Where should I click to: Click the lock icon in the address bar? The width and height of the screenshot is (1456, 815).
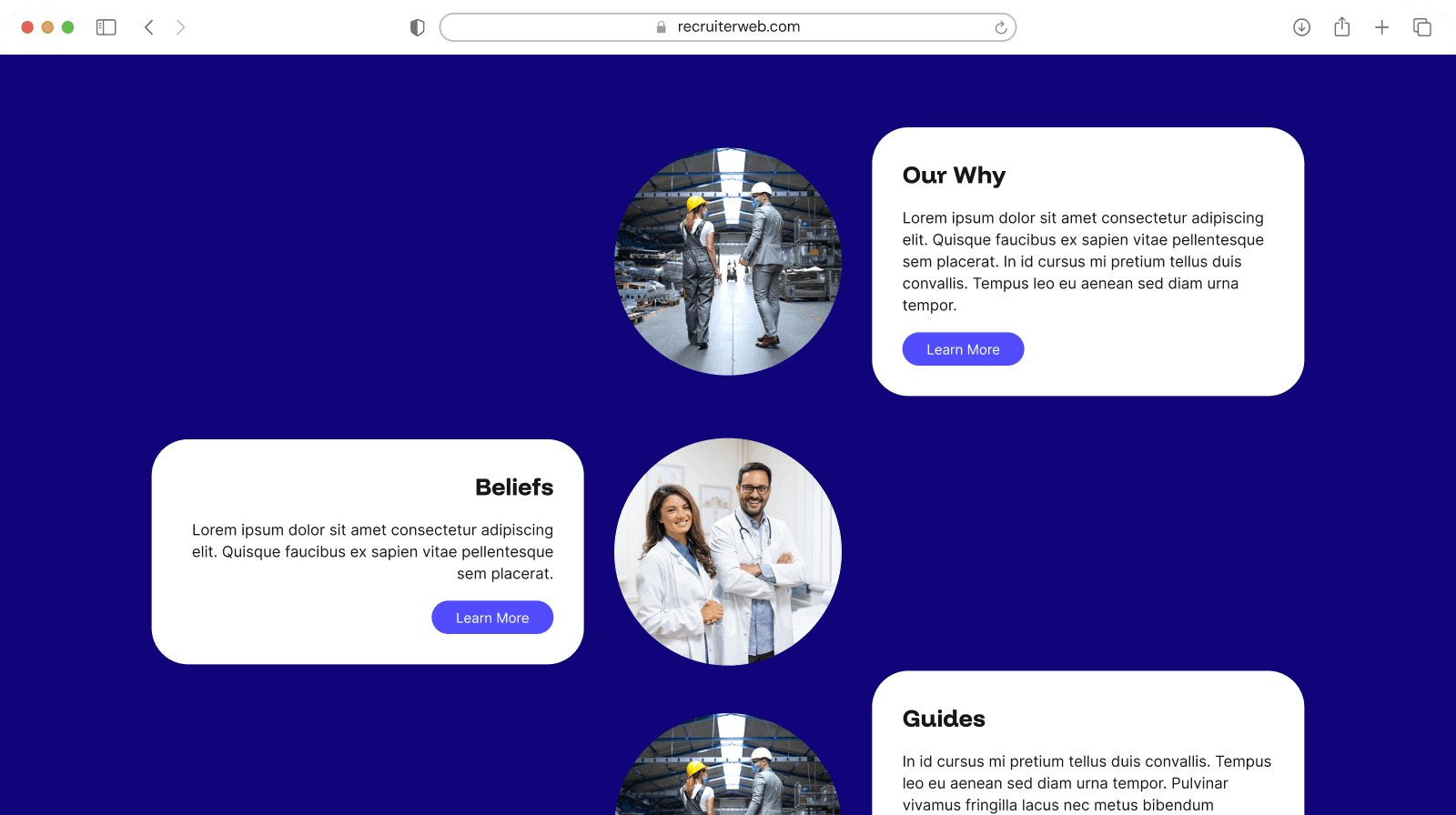(x=662, y=27)
